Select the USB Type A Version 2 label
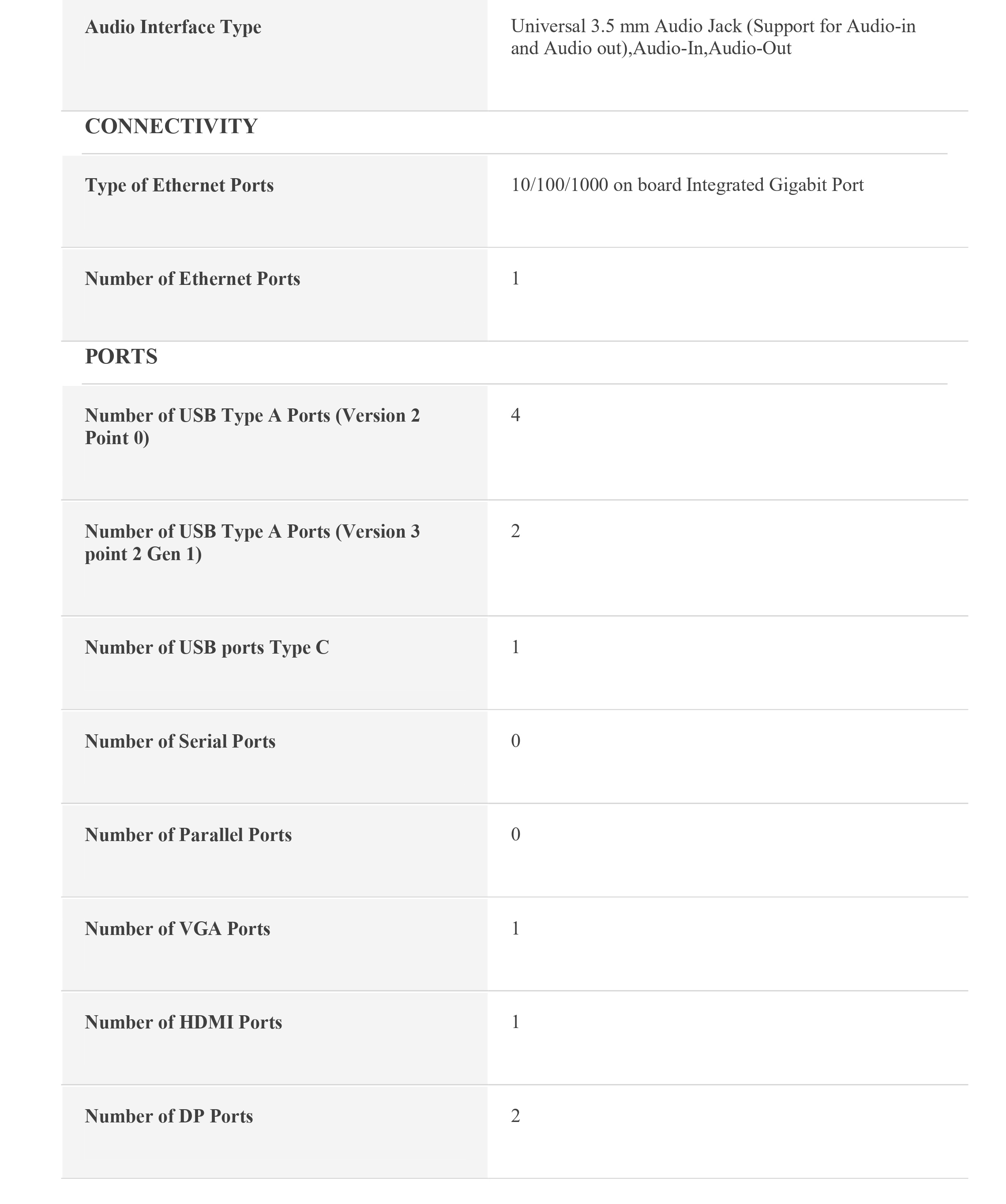Screen dimensions: 1006x1204 [x=252, y=426]
